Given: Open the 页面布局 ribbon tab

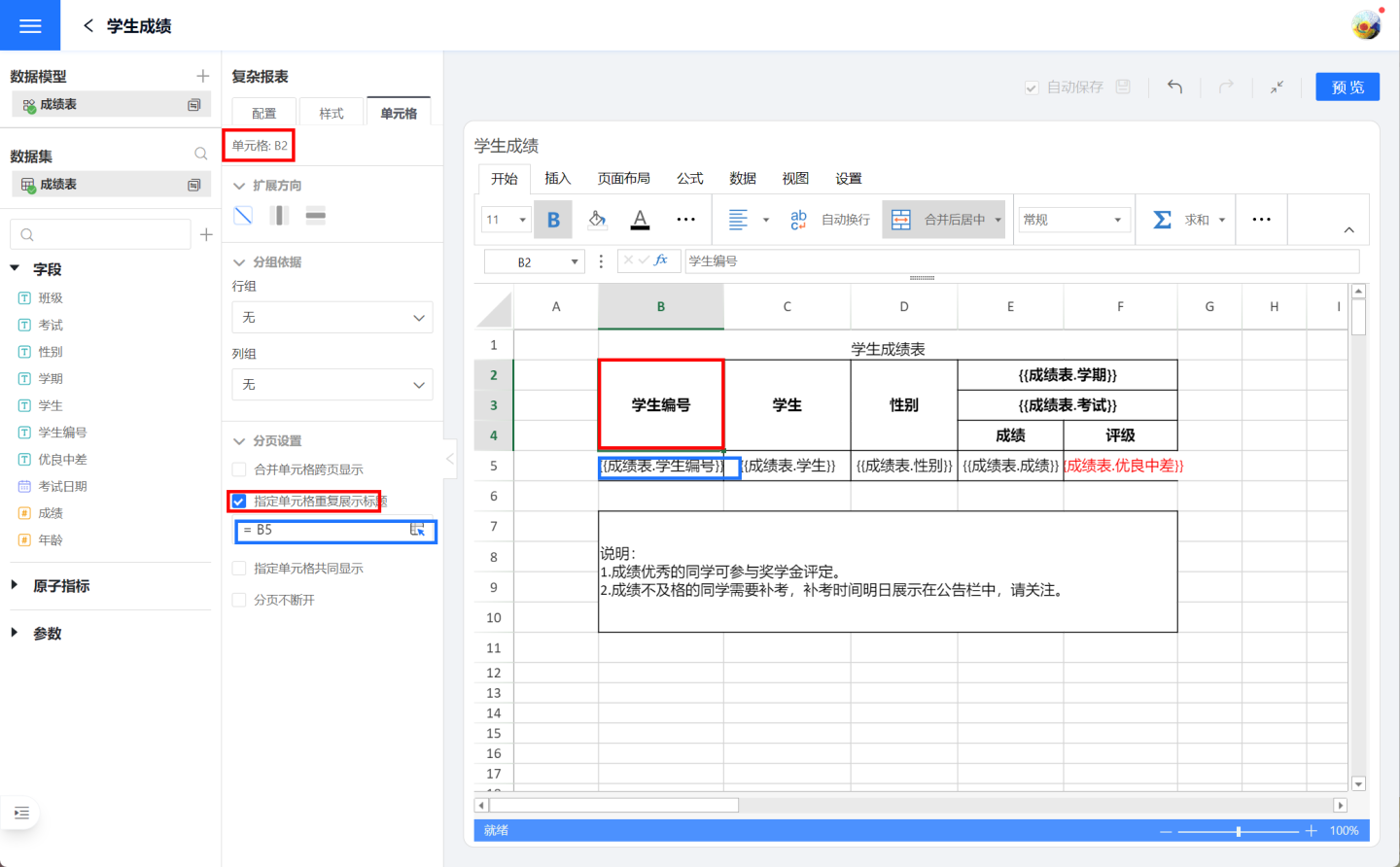Looking at the screenshot, I should coord(623,179).
